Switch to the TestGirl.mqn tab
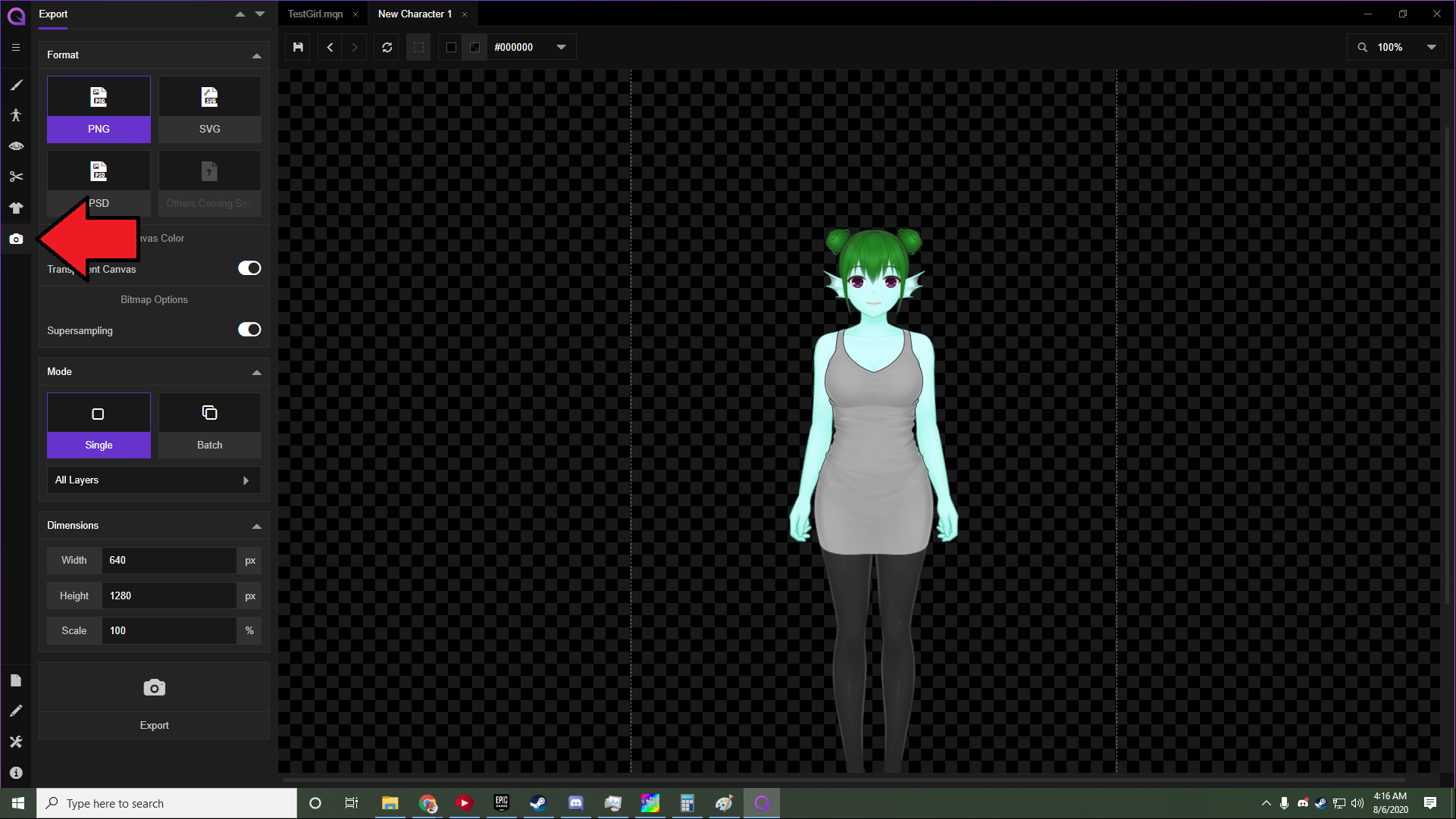Image resolution: width=1456 pixels, height=819 pixels. coord(315,14)
